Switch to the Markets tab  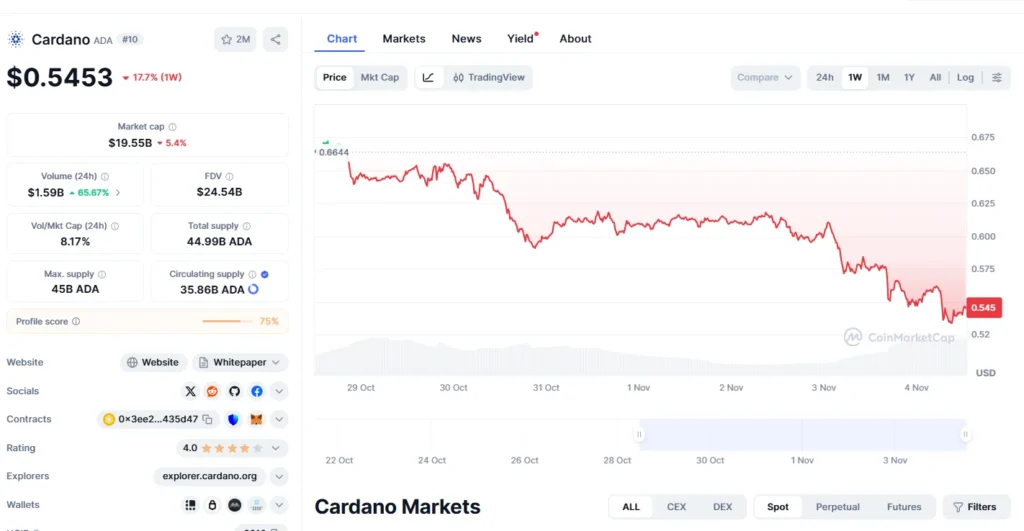tap(404, 39)
